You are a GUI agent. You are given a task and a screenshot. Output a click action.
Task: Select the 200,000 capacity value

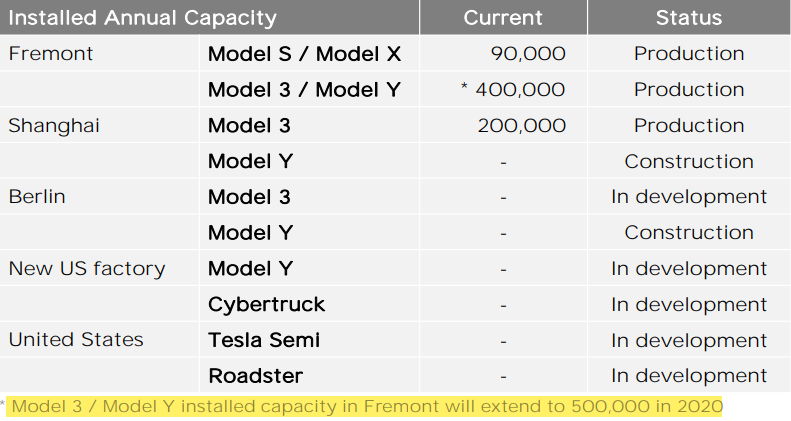pyautogui.click(x=522, y=126)
